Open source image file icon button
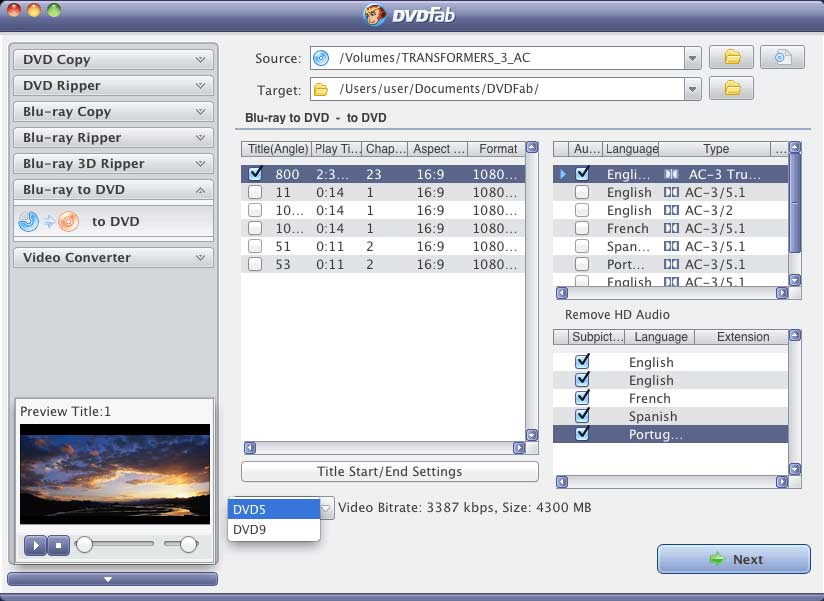The image size is (824, 601). pyautogui.click(x=782, y=57)
